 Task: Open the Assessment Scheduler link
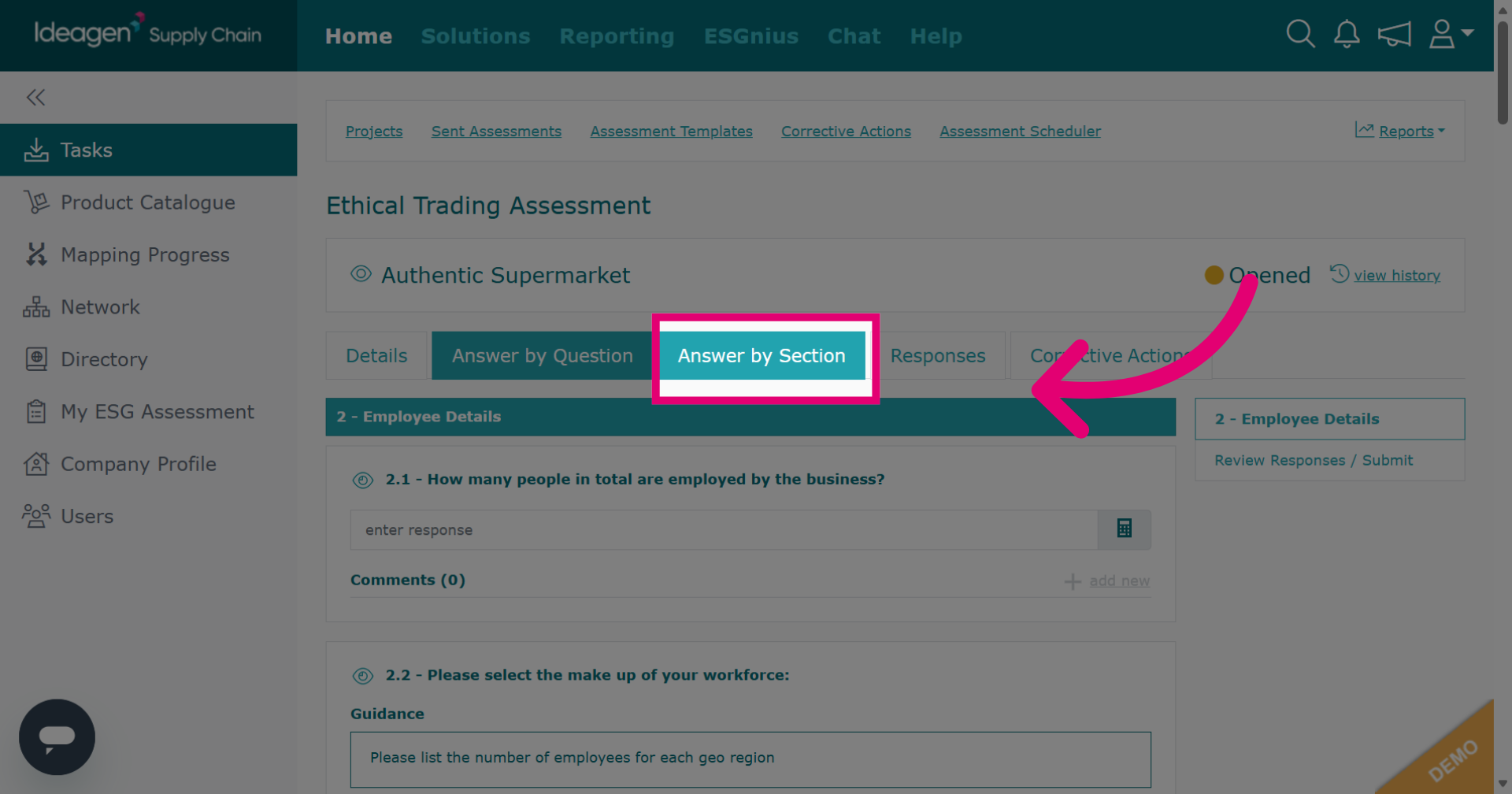pos(1020,131)
